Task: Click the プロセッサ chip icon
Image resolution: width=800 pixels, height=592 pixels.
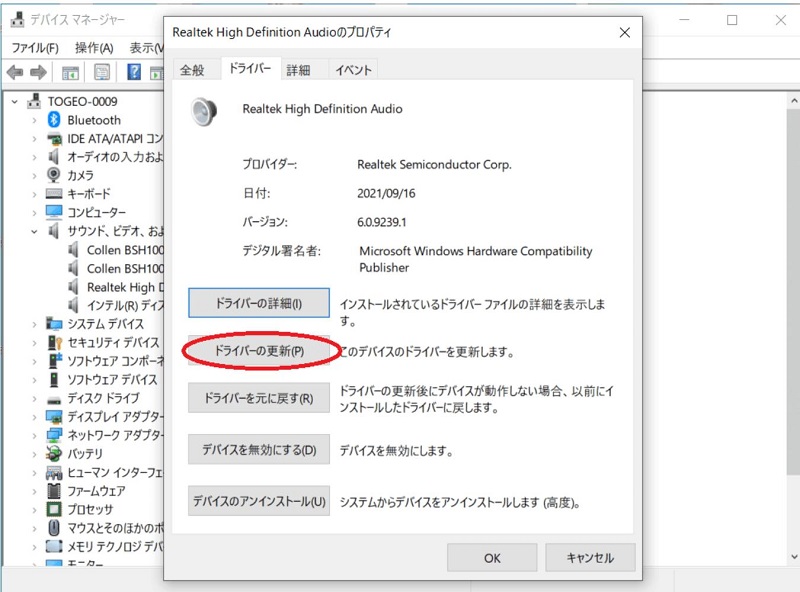Action: tap(54, 509)
